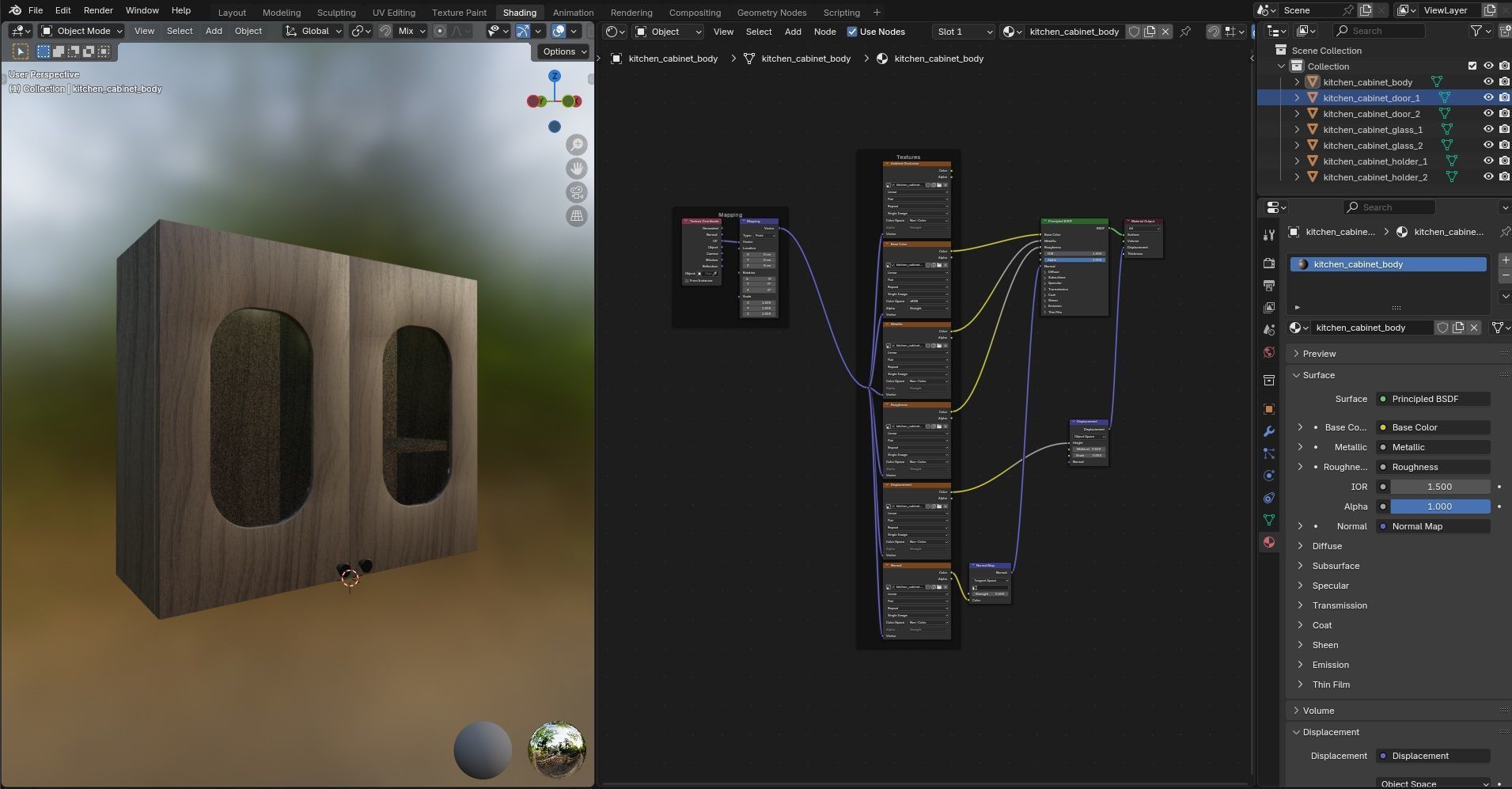
Task: Adjust the Alpha 1.000 slider
Action: [x=1439, y=506]
